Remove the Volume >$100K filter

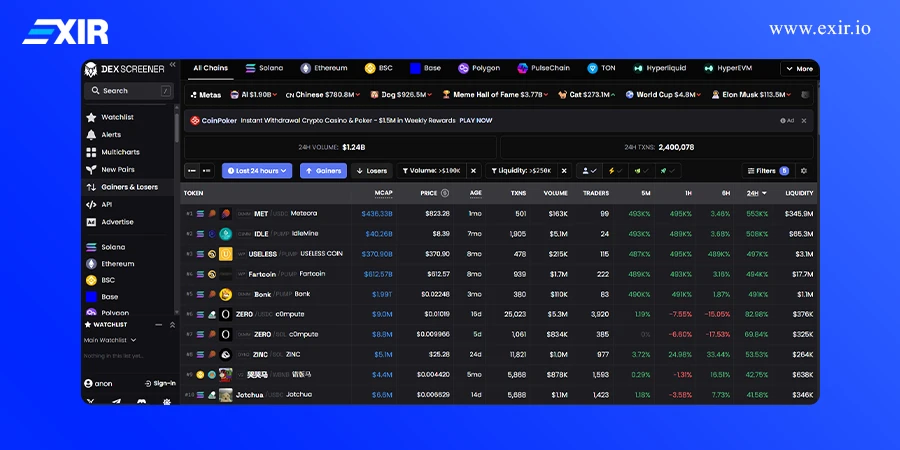(473, 171)
